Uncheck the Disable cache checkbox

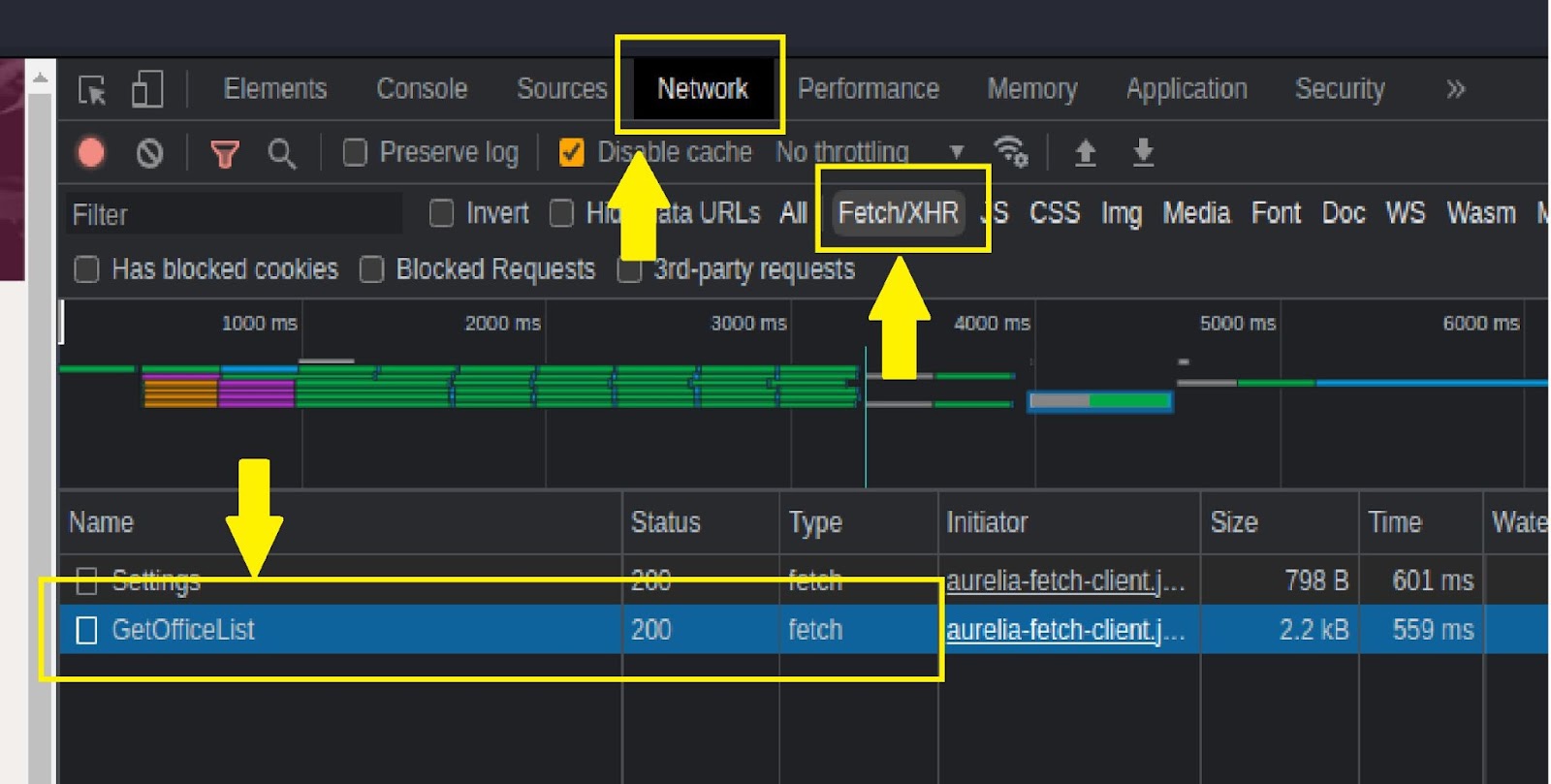(x=572, y=152)
